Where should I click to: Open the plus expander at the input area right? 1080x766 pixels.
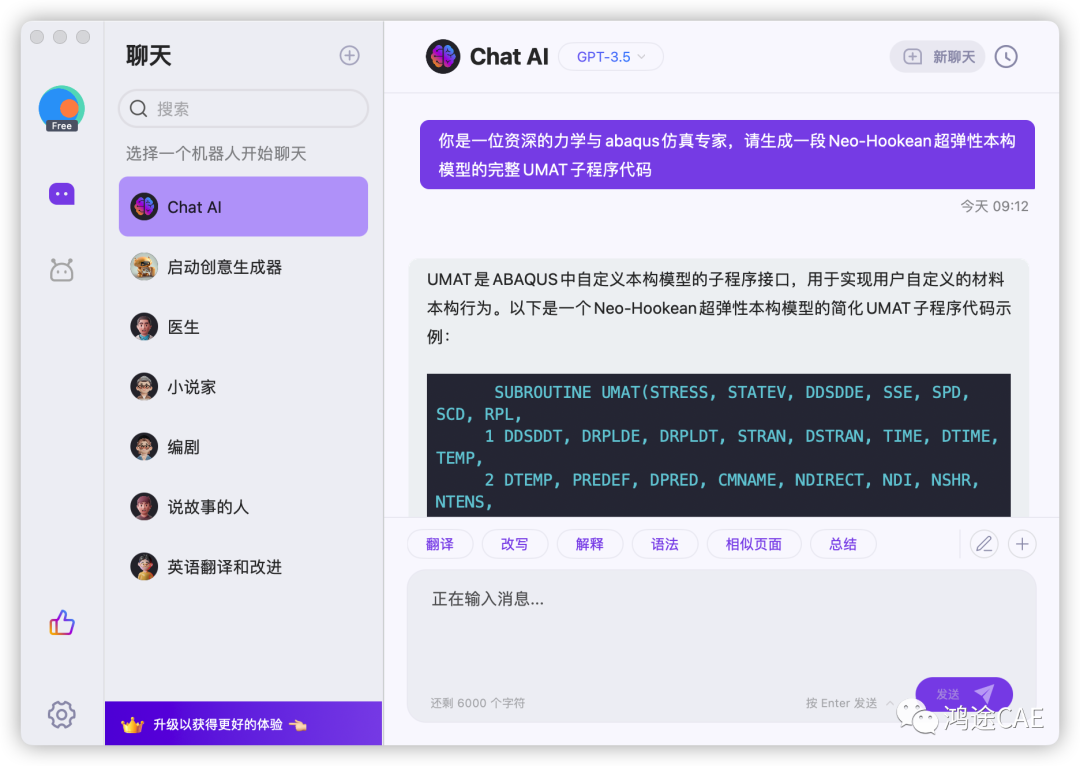pos(1022,543)
